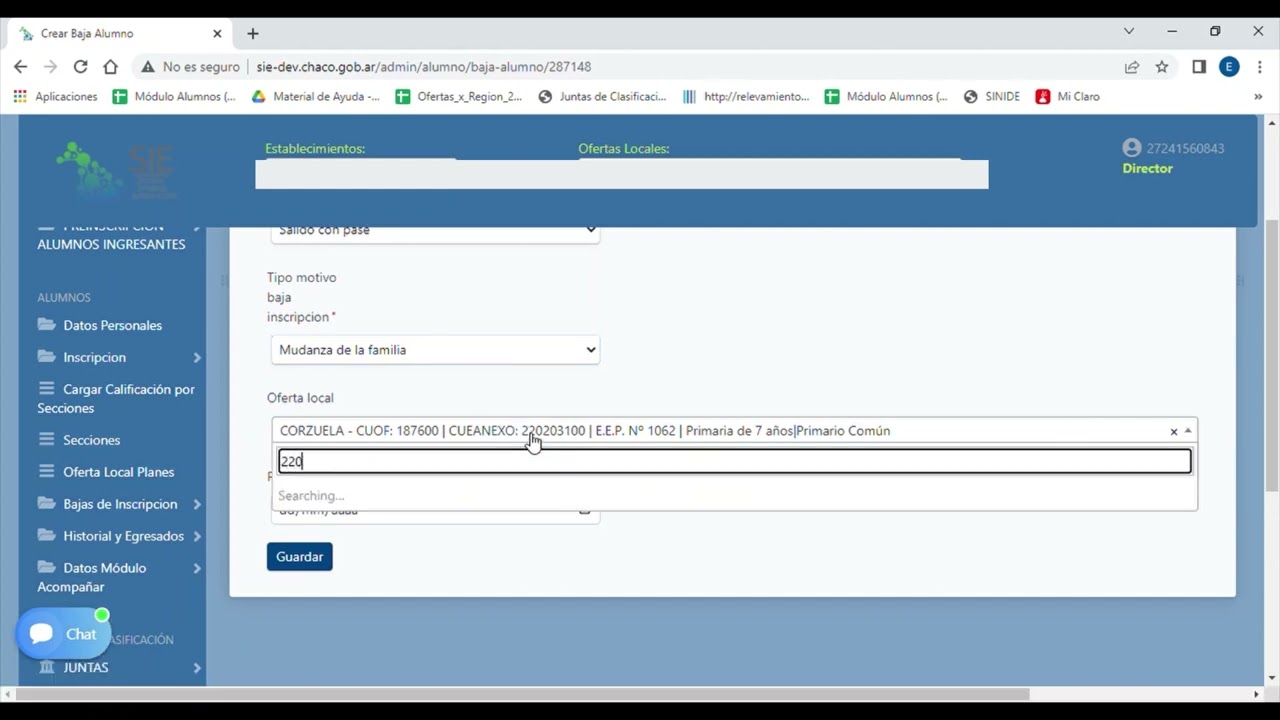
Task: Open Datos Personales in sidebar
Action: [x=111, y=325]
